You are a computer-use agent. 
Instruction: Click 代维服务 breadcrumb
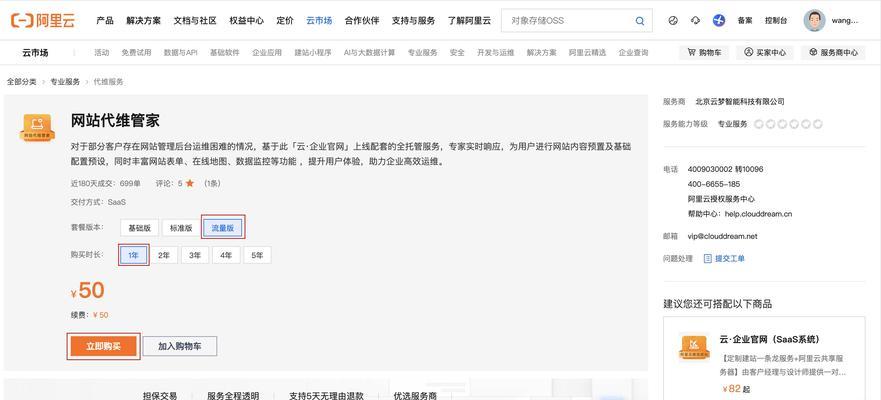coord(108,82)
